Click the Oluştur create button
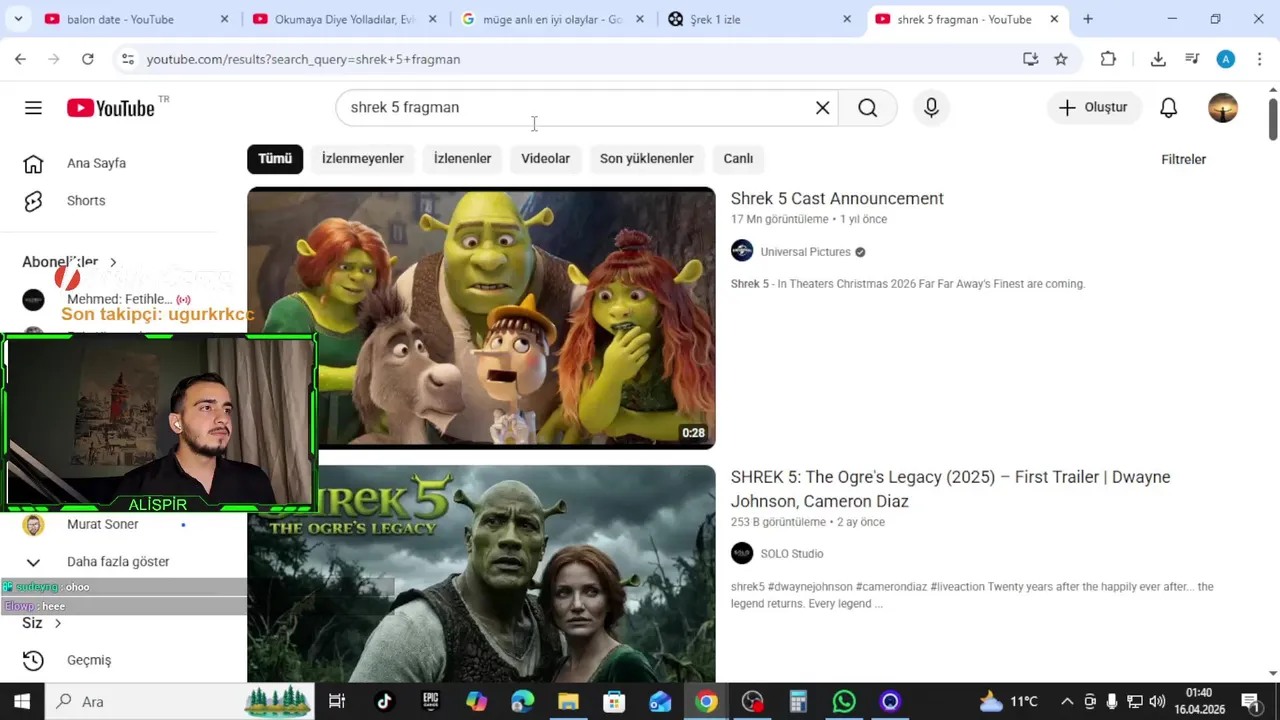The width and height of the screenshot is (1280, 720). (x=1094, y=108)
